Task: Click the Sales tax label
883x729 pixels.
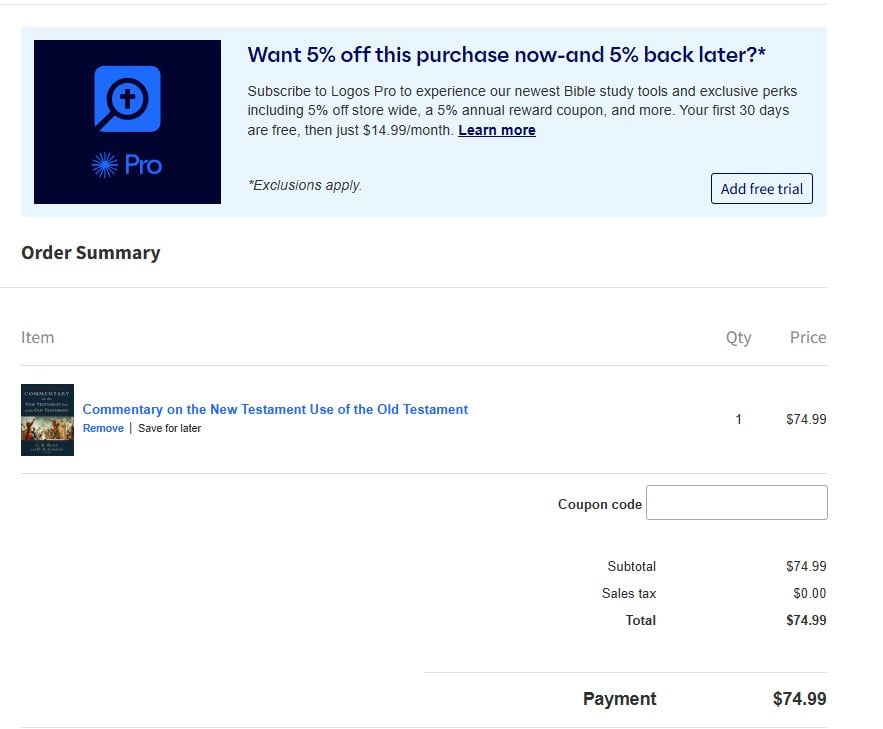Action: (628, 593)
